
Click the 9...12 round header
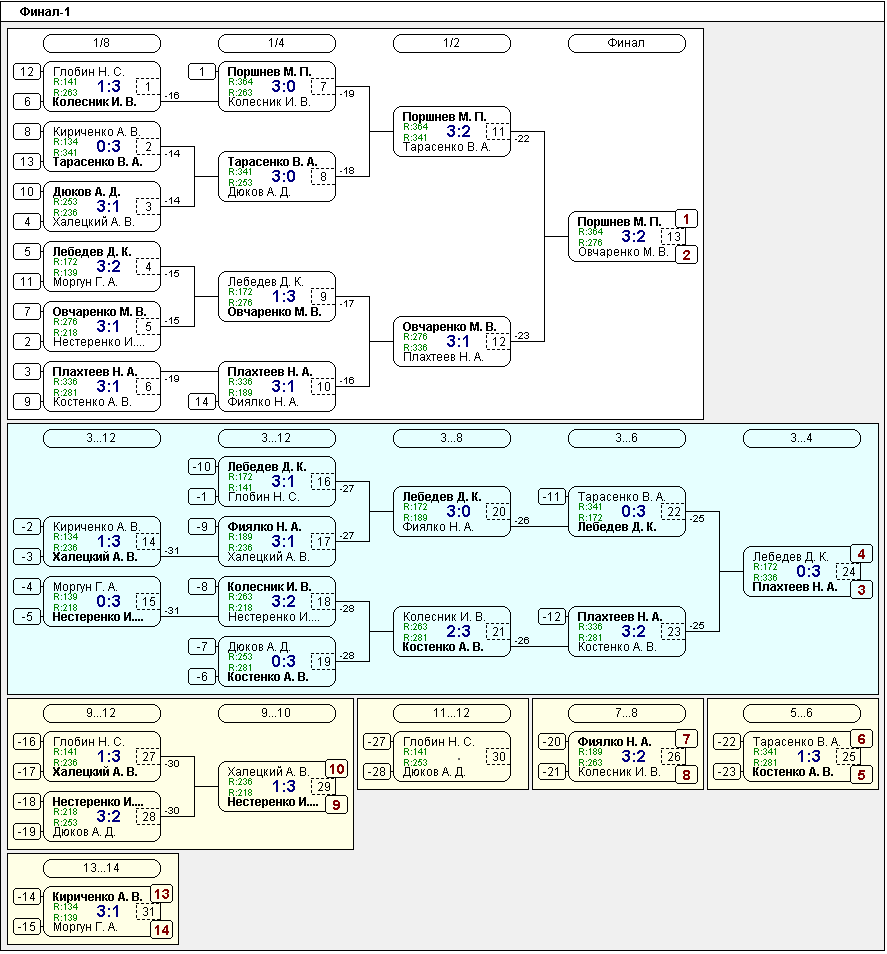tap(102, 713)
